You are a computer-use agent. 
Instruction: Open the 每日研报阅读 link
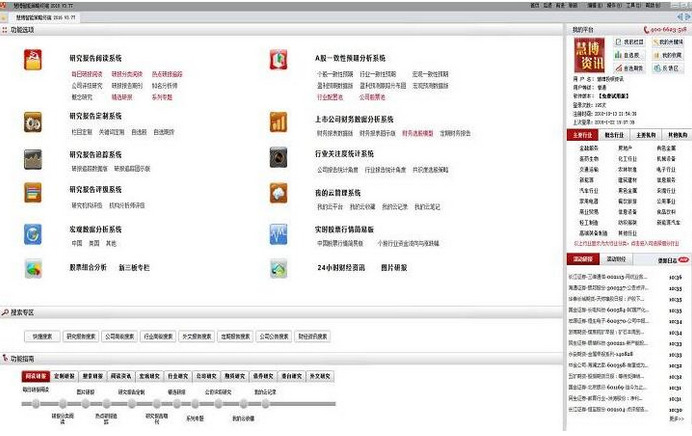[x=86, y=74]
